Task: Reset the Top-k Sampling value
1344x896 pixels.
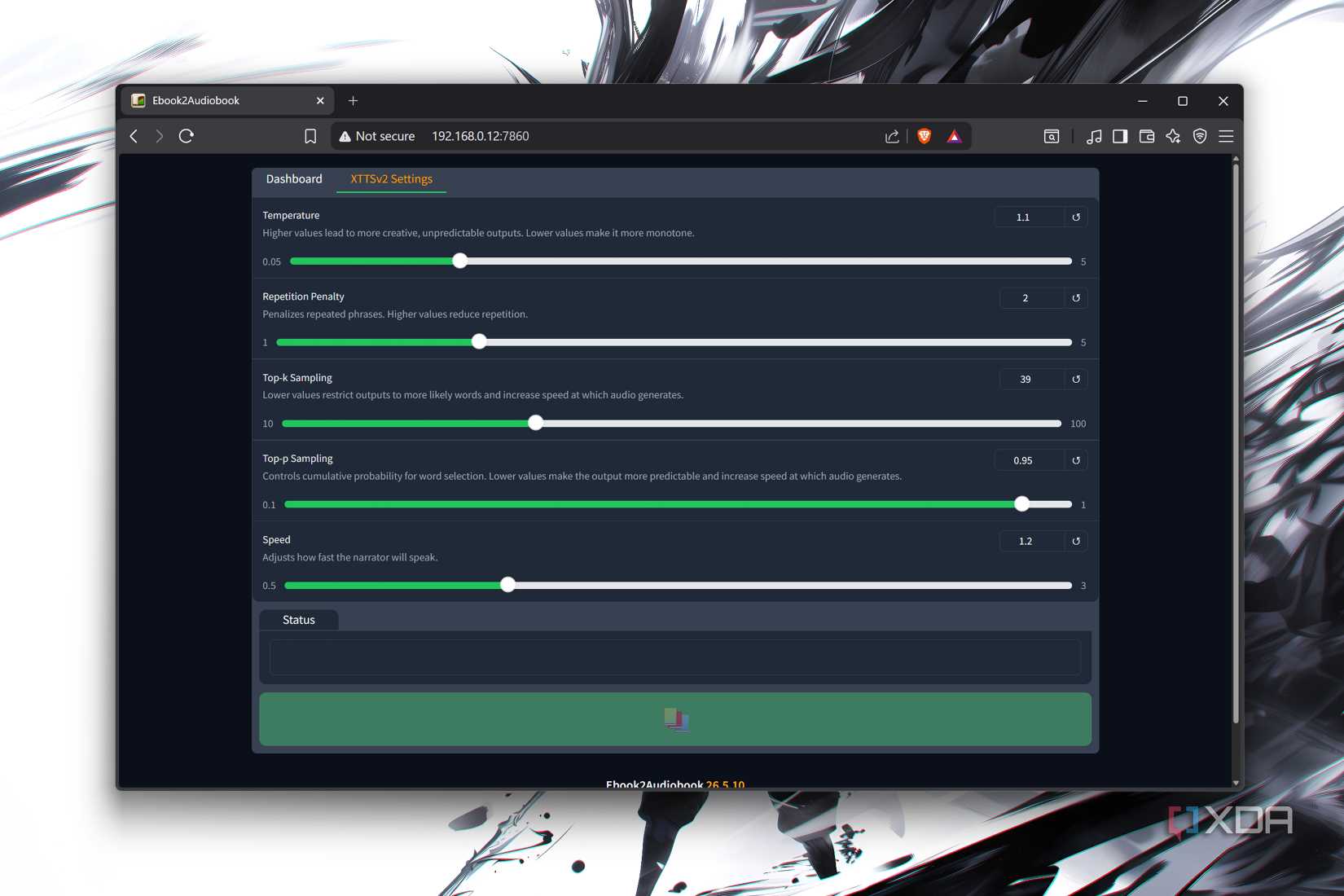Action: tap(1076, 379)
